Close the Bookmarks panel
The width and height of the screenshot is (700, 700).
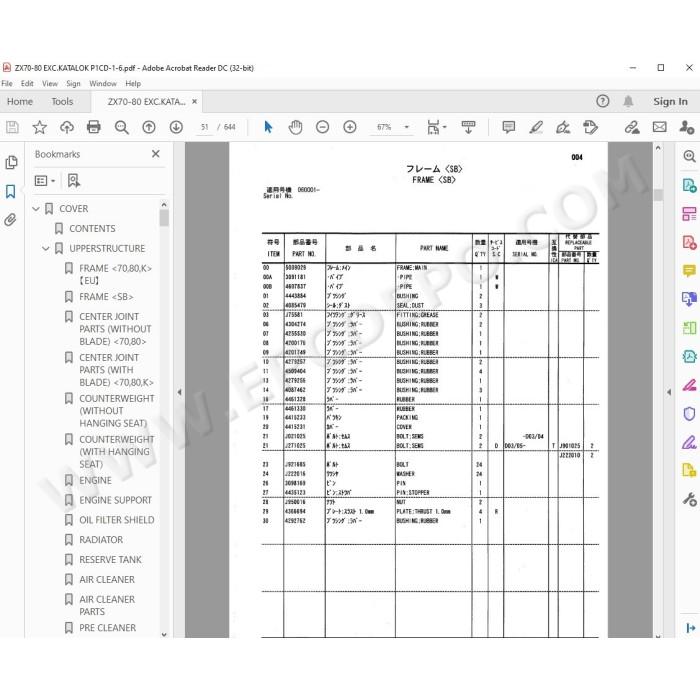(x=155, y=154)
